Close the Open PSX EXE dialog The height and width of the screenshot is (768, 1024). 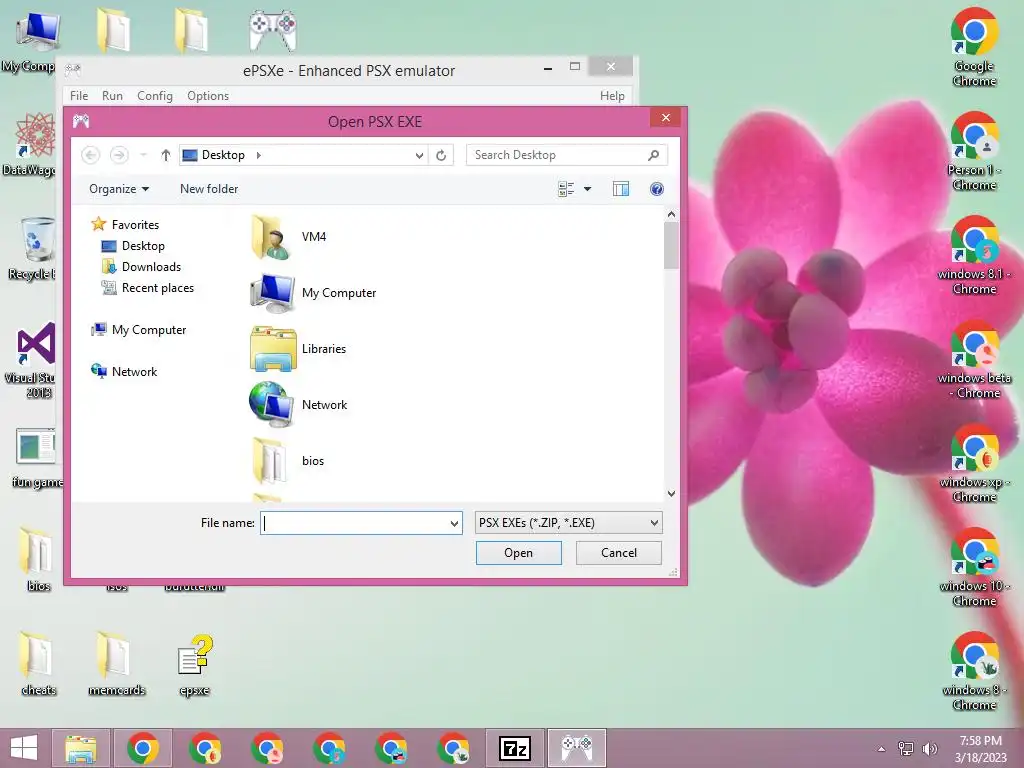pyautogui.click(x=665, y=118)
